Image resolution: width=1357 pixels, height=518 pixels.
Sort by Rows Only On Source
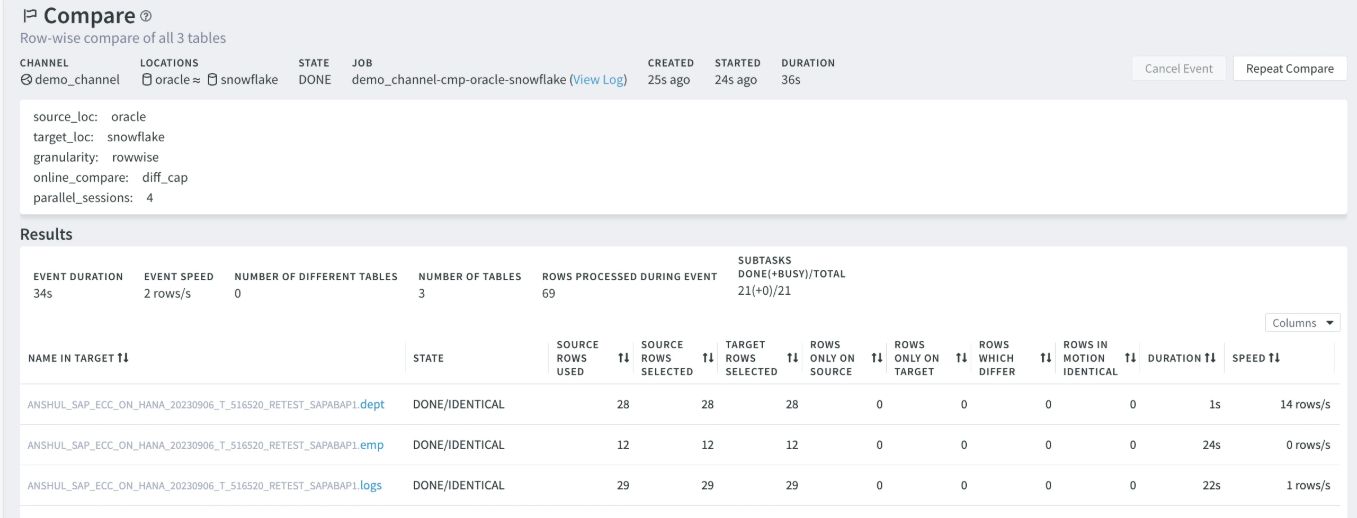tap(877, 358)
